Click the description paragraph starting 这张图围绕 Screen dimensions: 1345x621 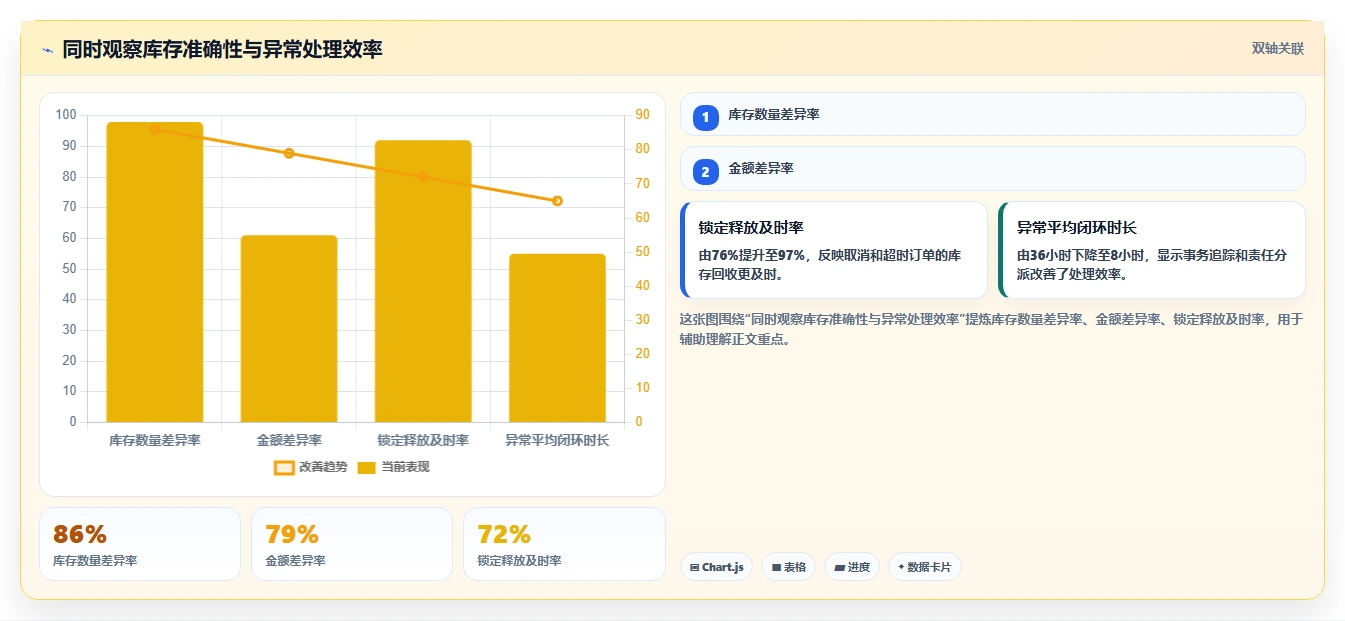click(x=991, y=329)
